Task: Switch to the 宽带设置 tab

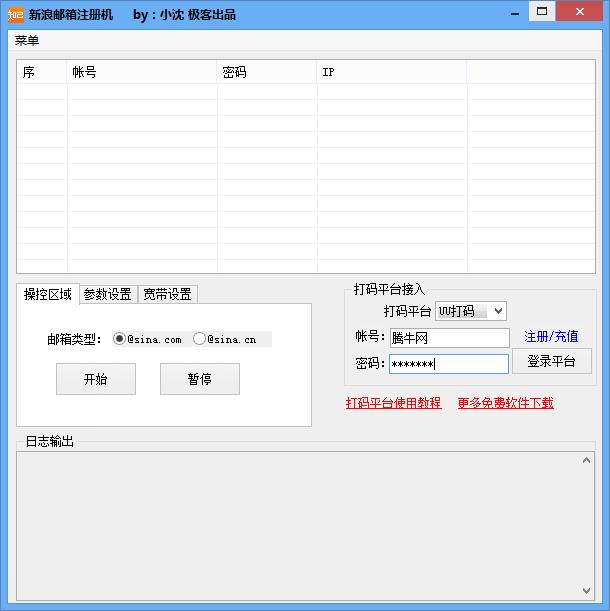Action: point(167,294)
